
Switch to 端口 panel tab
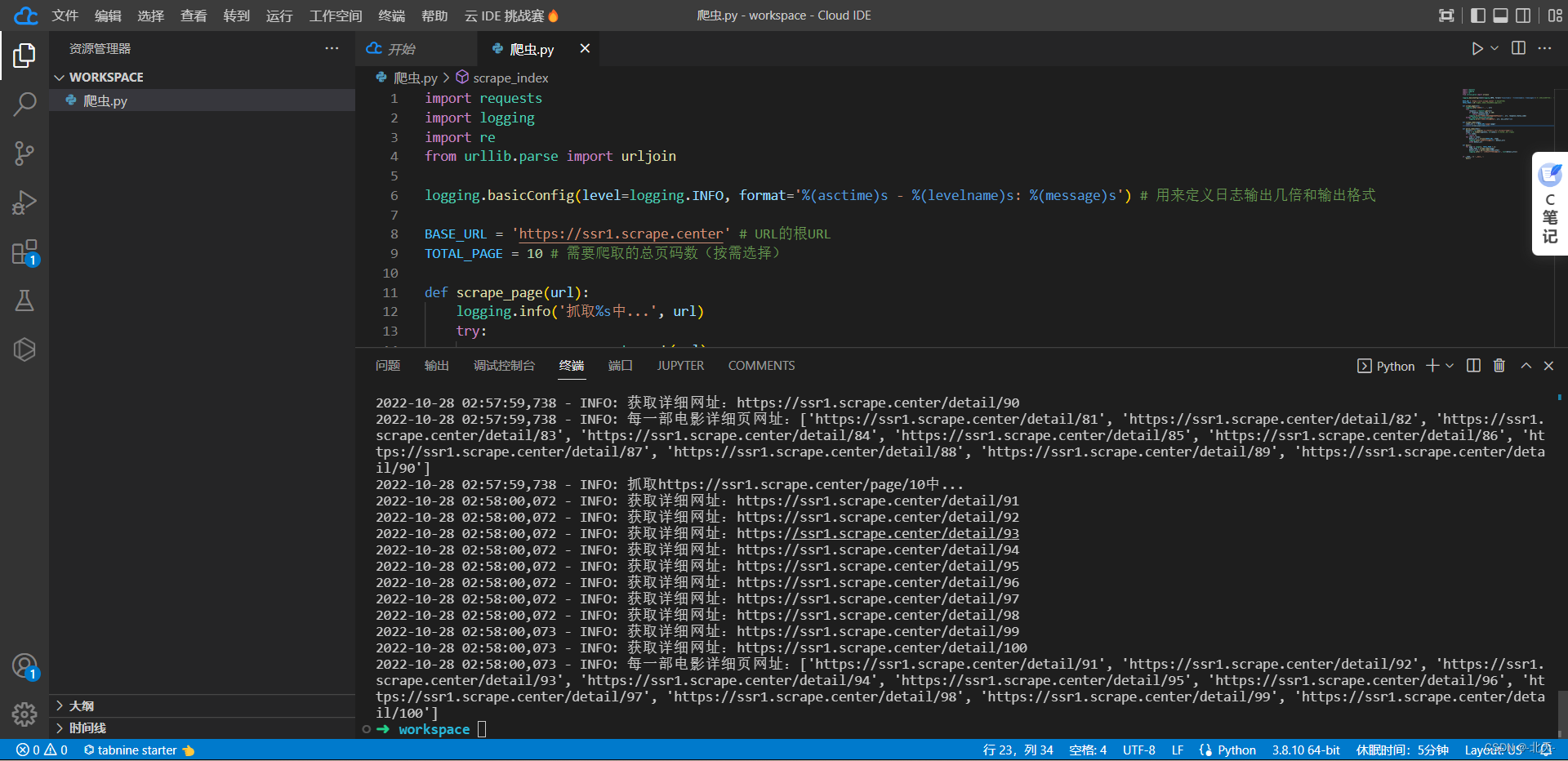(621, 366)
